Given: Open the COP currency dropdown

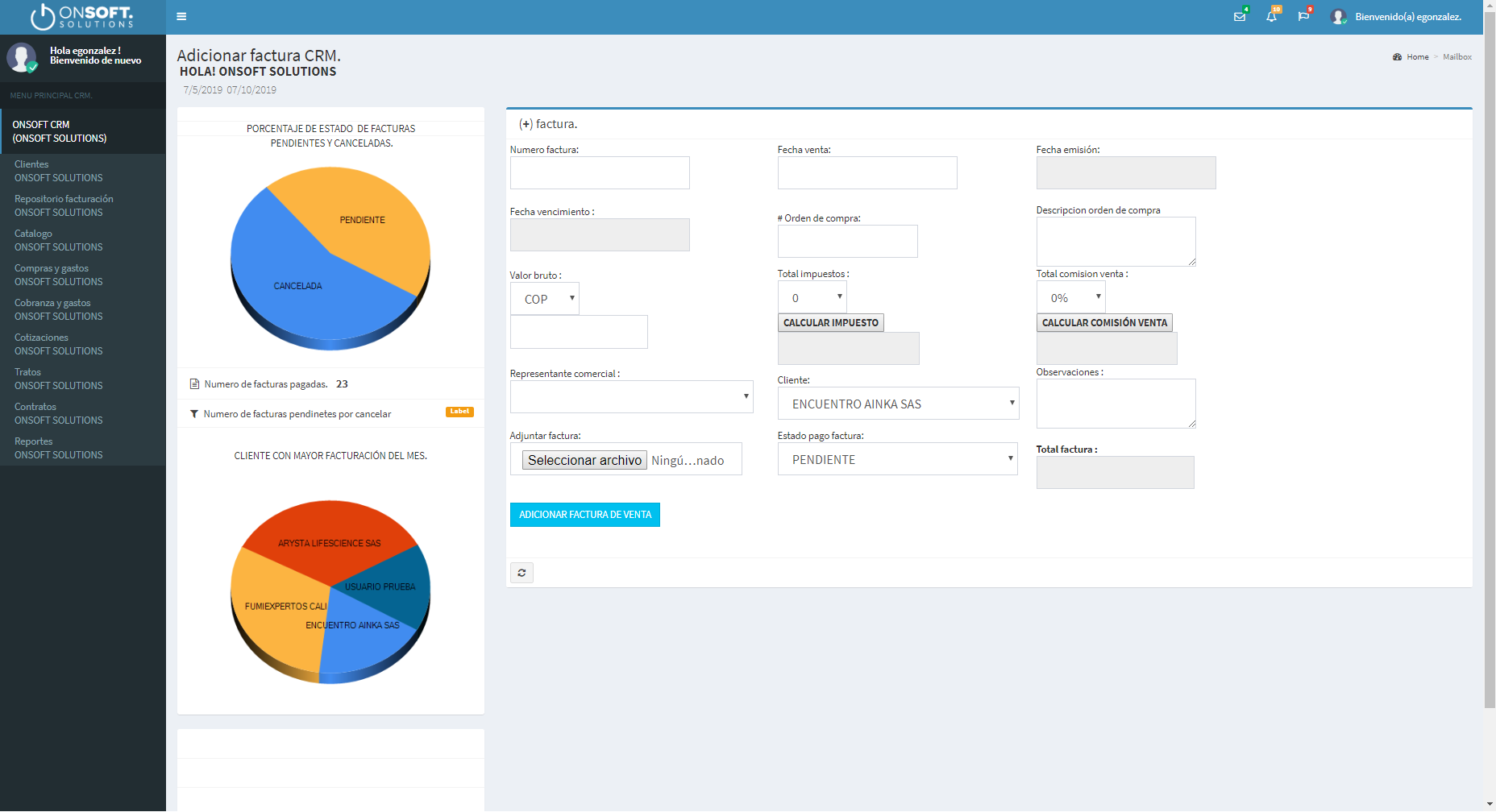Looking at the screenshot, I should coord(545,299).
